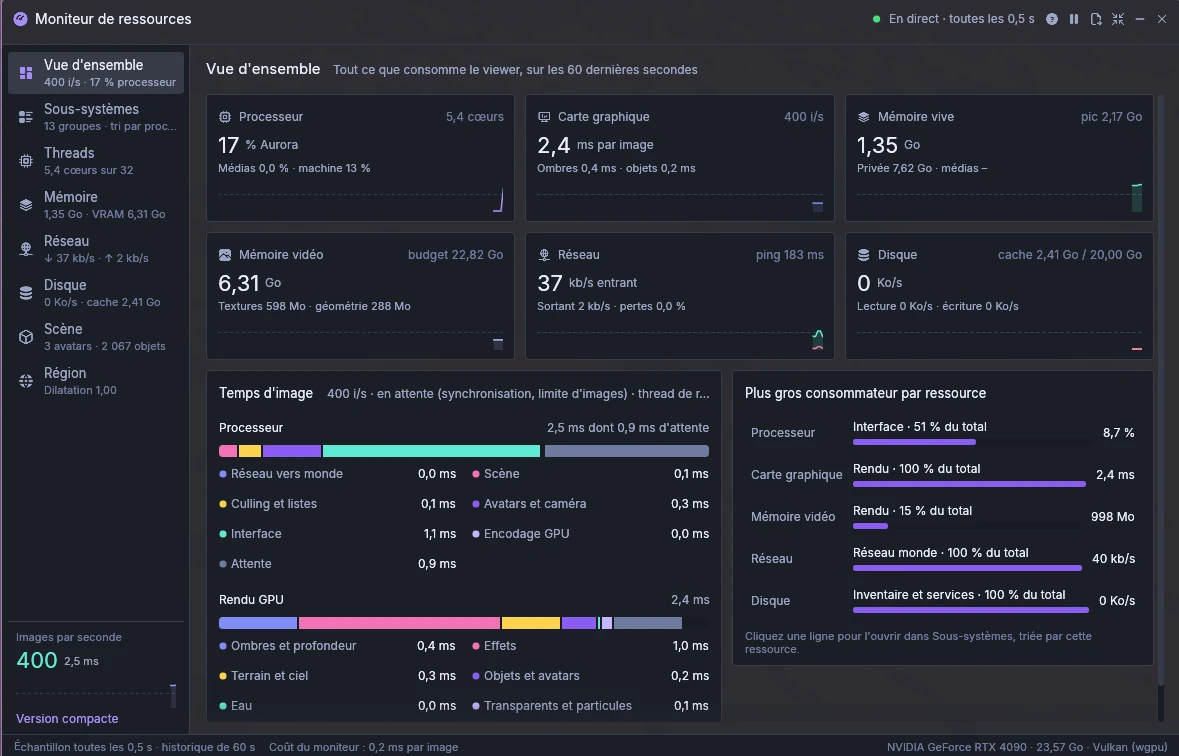Click the 400 images par seconde value

pos(37,660)
